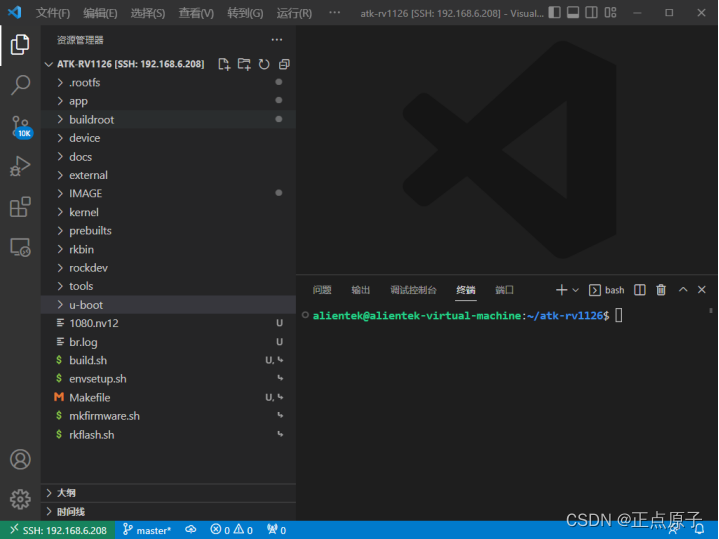Image resolution: width=719 pixels, height=539 pixels.
Task: Click the master* git branch in status bar
Action: coord(147,530)
